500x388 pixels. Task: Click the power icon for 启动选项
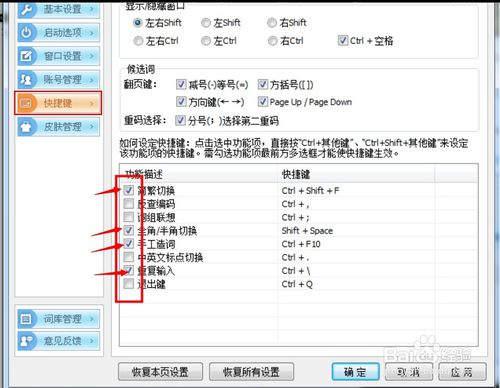point(26,33)
